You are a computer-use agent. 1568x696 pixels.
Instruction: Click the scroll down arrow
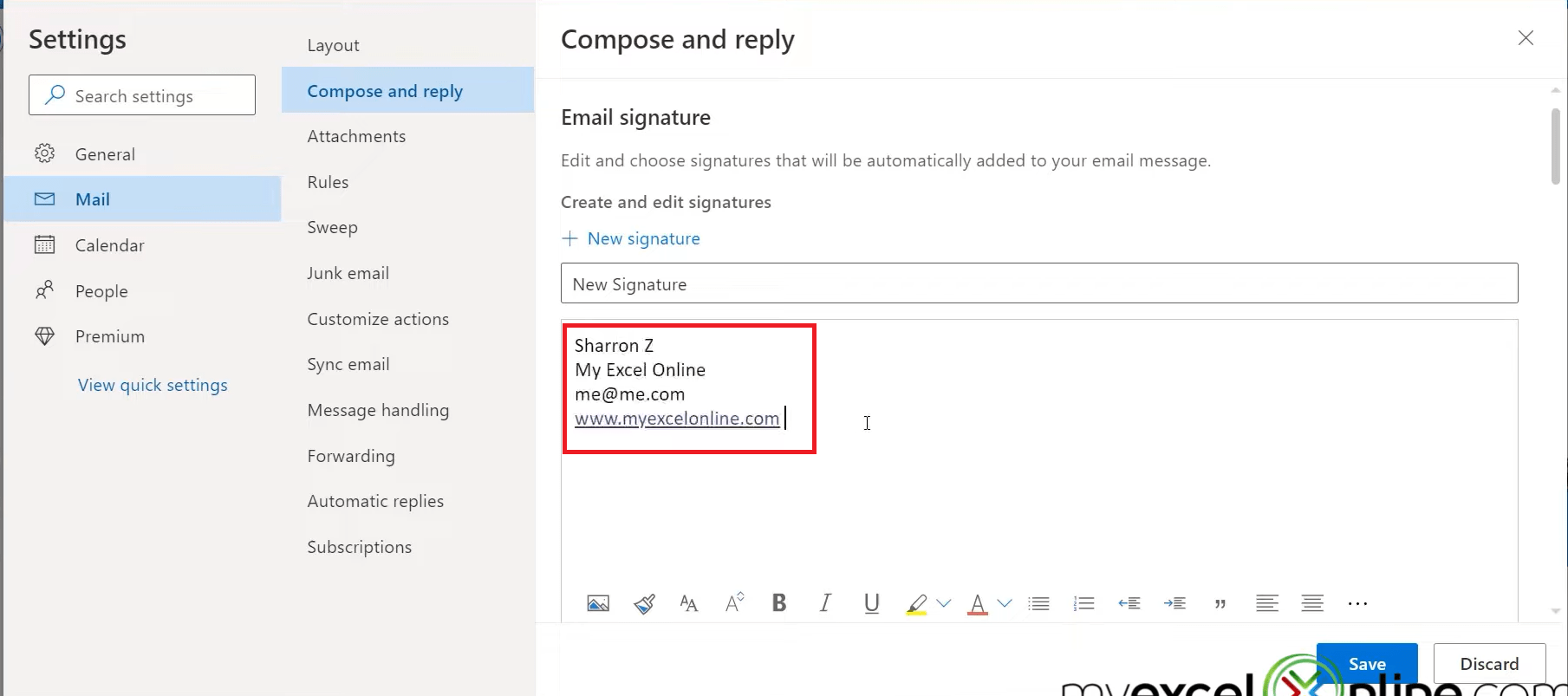click(x=1556, y=612)
